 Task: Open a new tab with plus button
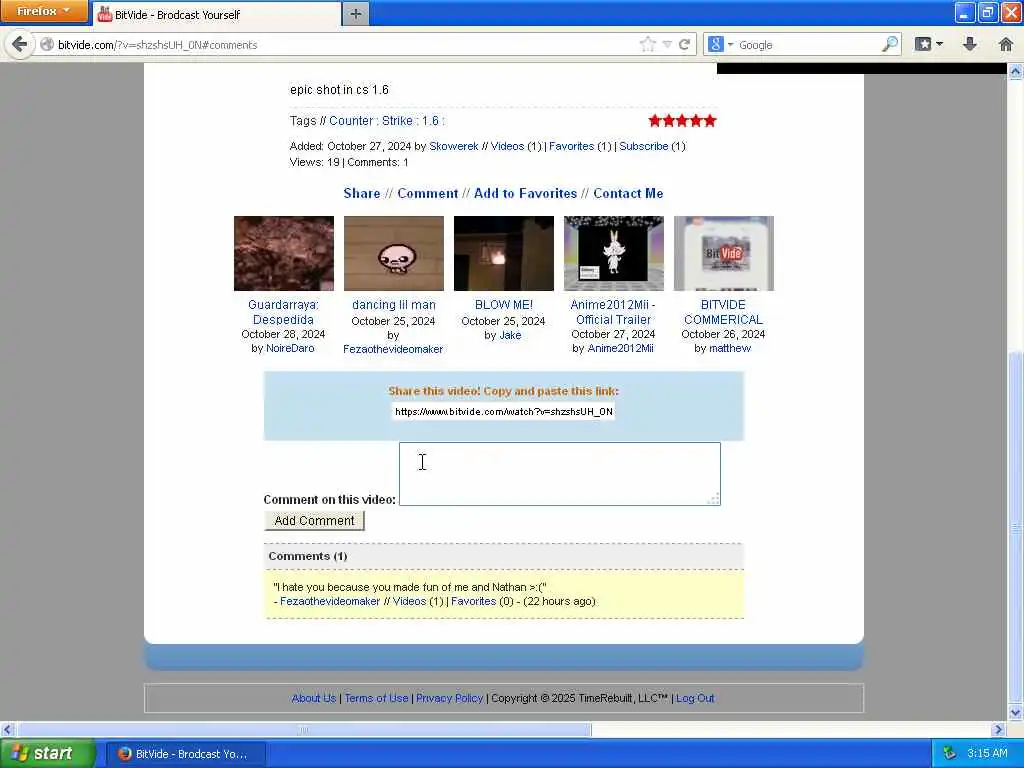pyautogui.click(x=355, y=14)
